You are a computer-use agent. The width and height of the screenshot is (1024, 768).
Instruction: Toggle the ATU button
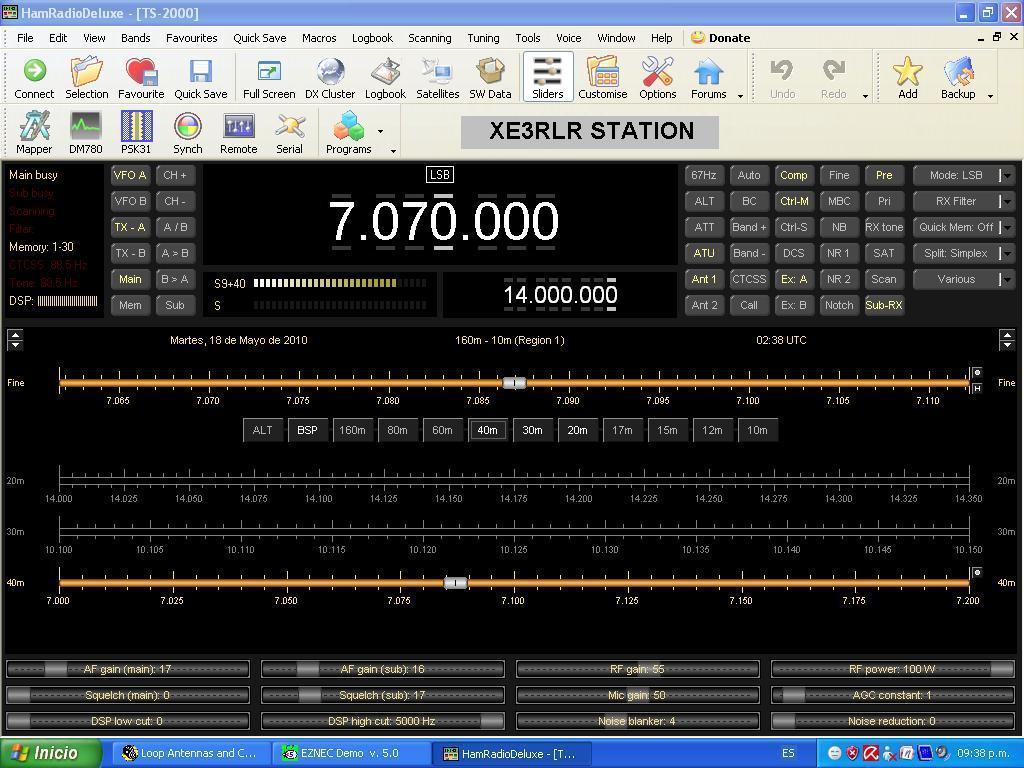(x=704, y=253)
